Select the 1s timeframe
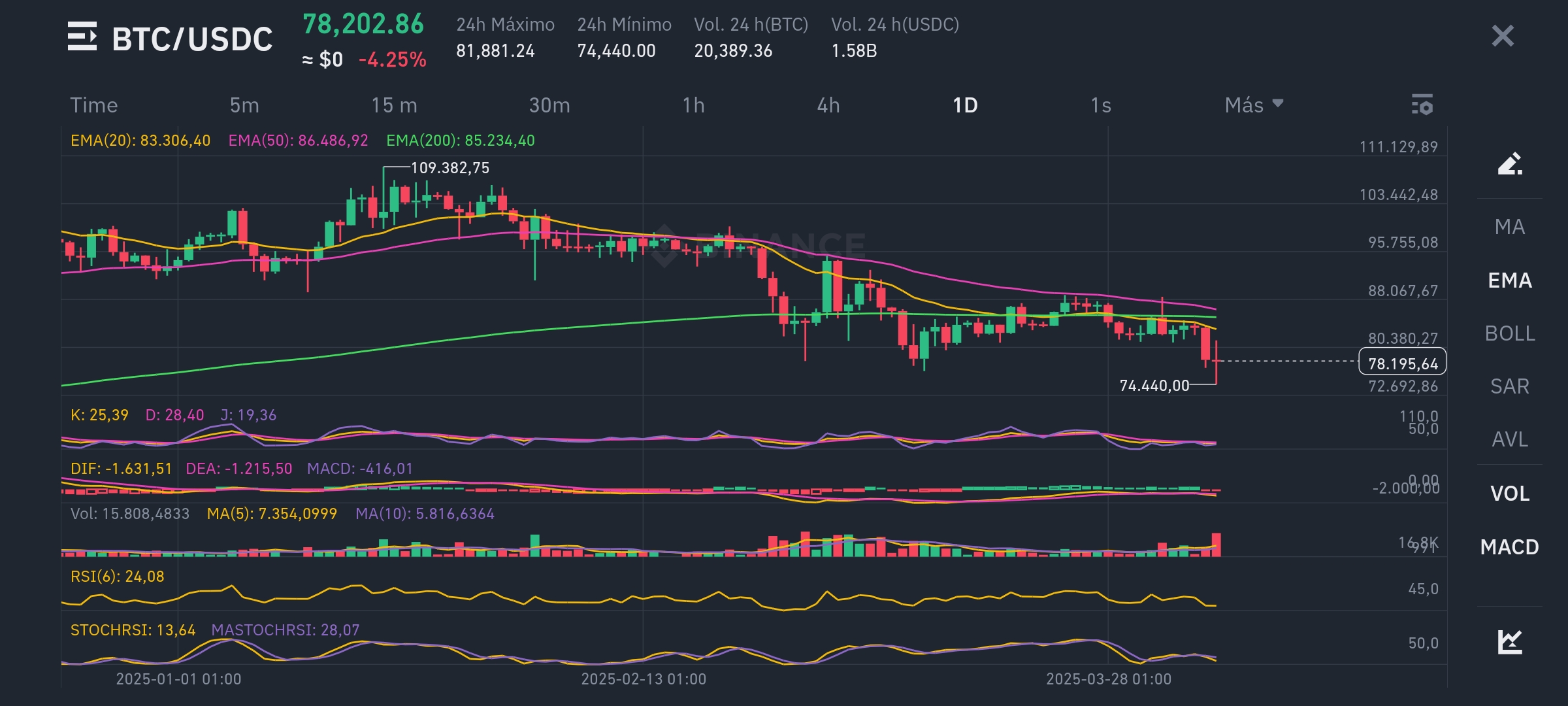 (x=1101, y=105)
